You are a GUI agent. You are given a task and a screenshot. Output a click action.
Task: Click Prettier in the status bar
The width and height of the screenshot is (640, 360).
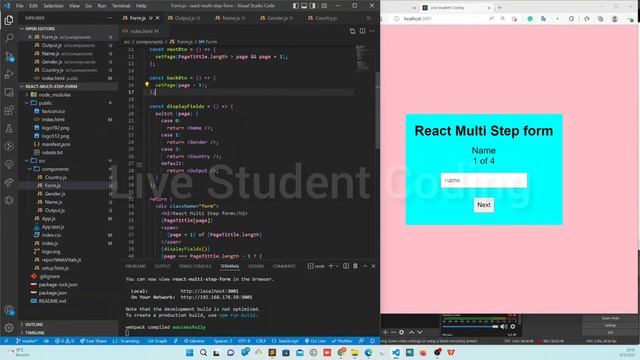click(342, 341)
